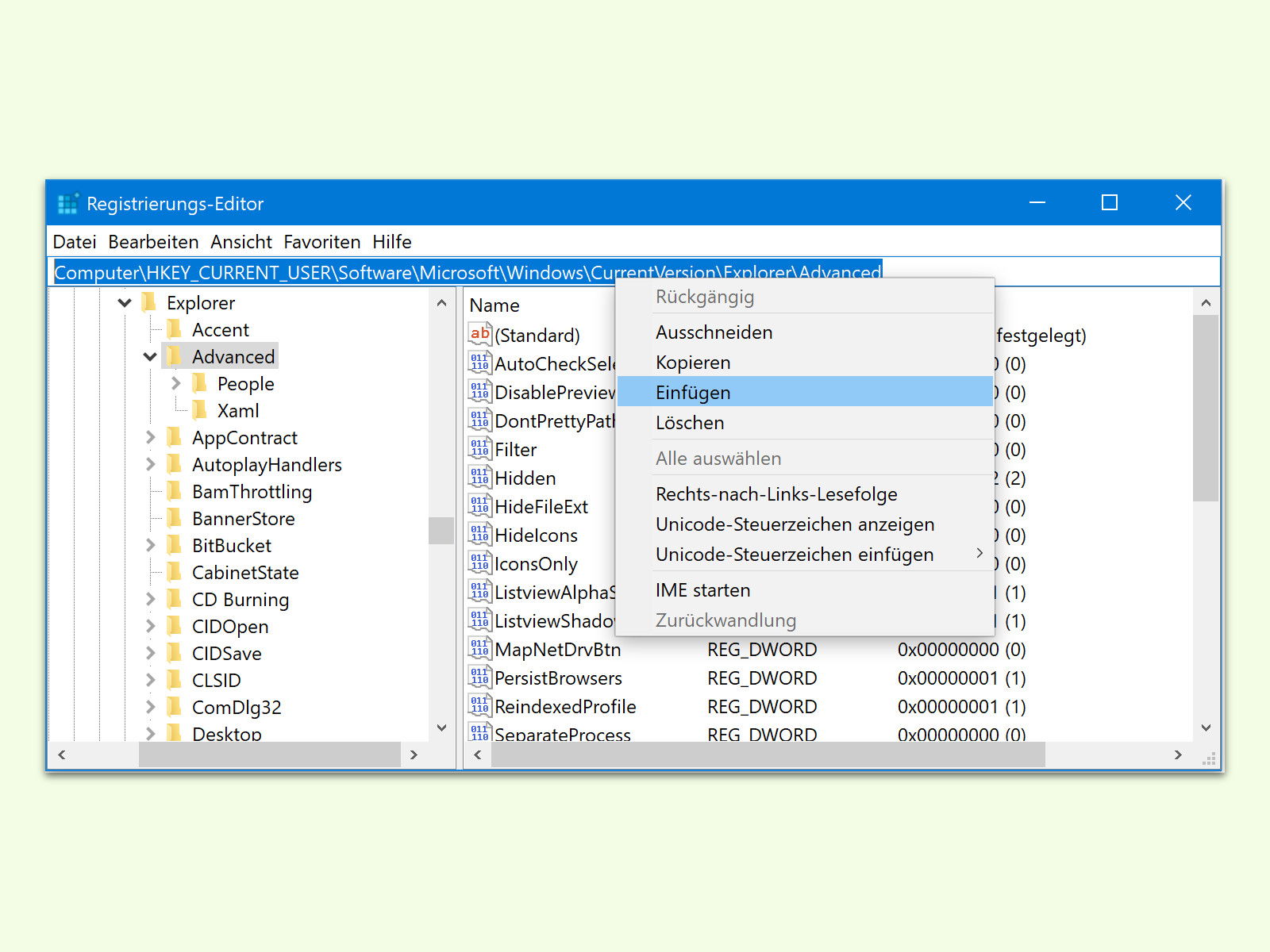
Task: Click values pane horizontal scroll right arrow
Action: (x=1178, y=754)
